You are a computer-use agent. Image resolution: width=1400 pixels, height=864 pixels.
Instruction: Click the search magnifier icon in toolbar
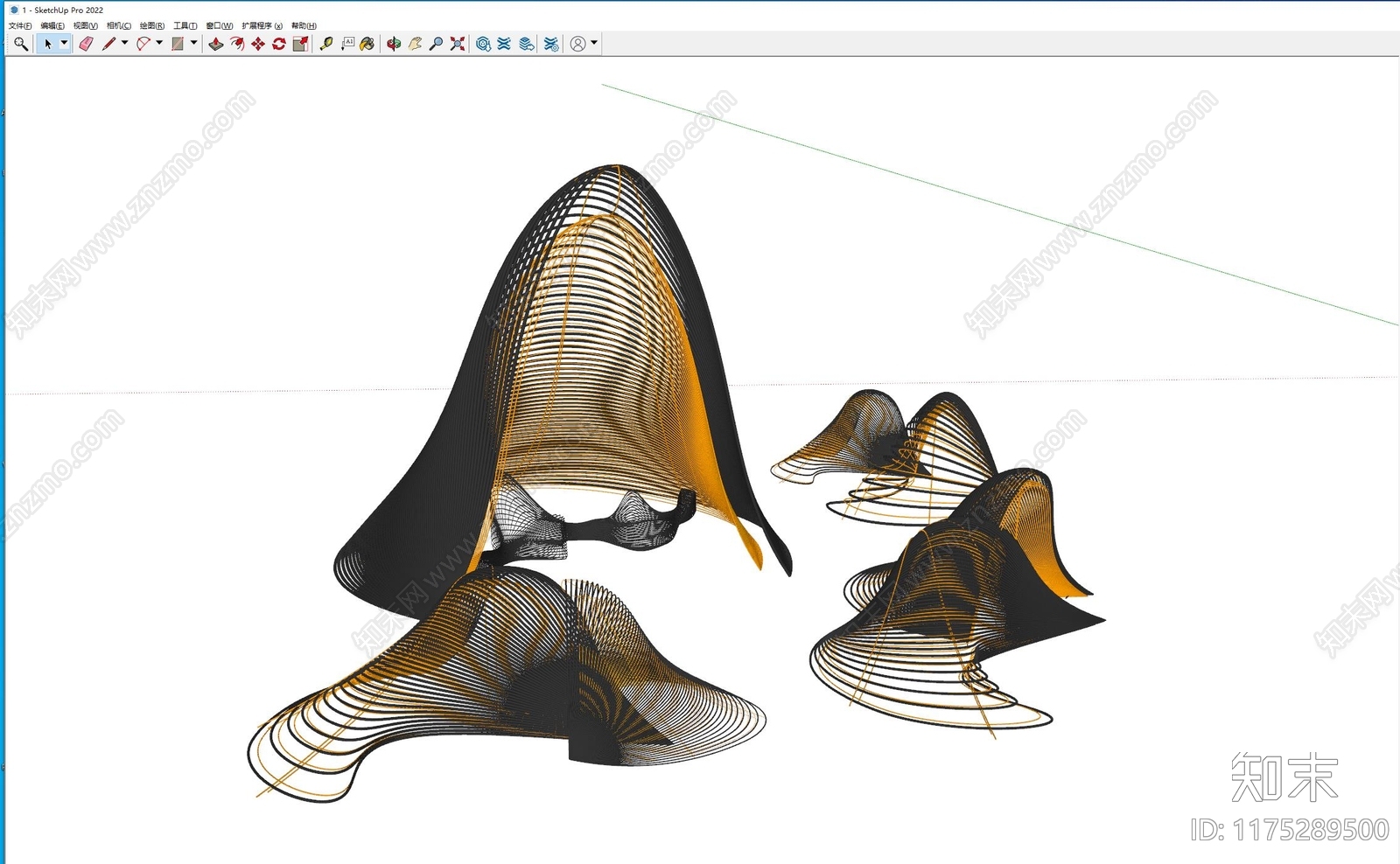point(21,43)
